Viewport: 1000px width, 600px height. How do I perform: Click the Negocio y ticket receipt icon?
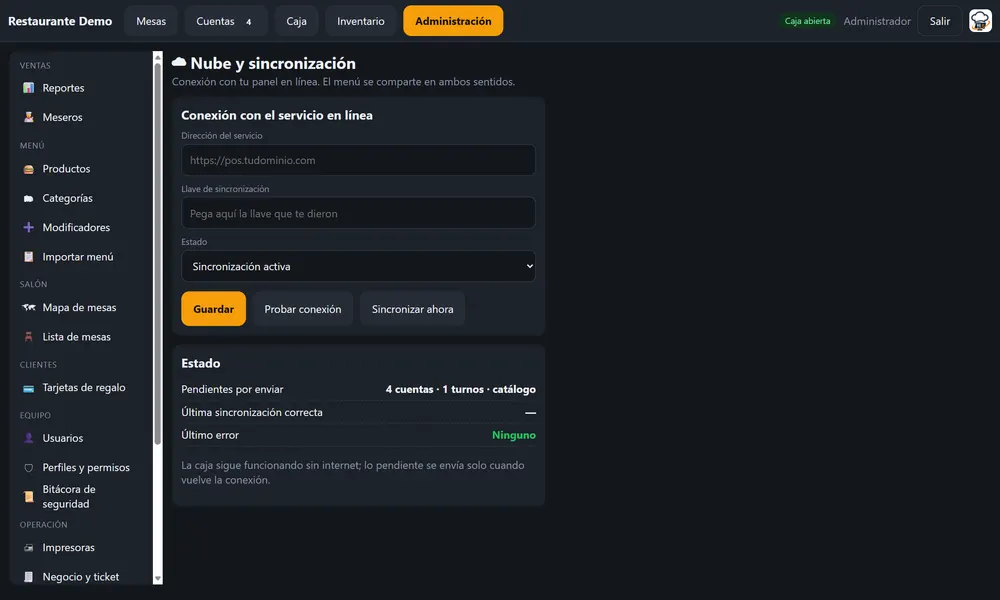[x=29, y=577]
